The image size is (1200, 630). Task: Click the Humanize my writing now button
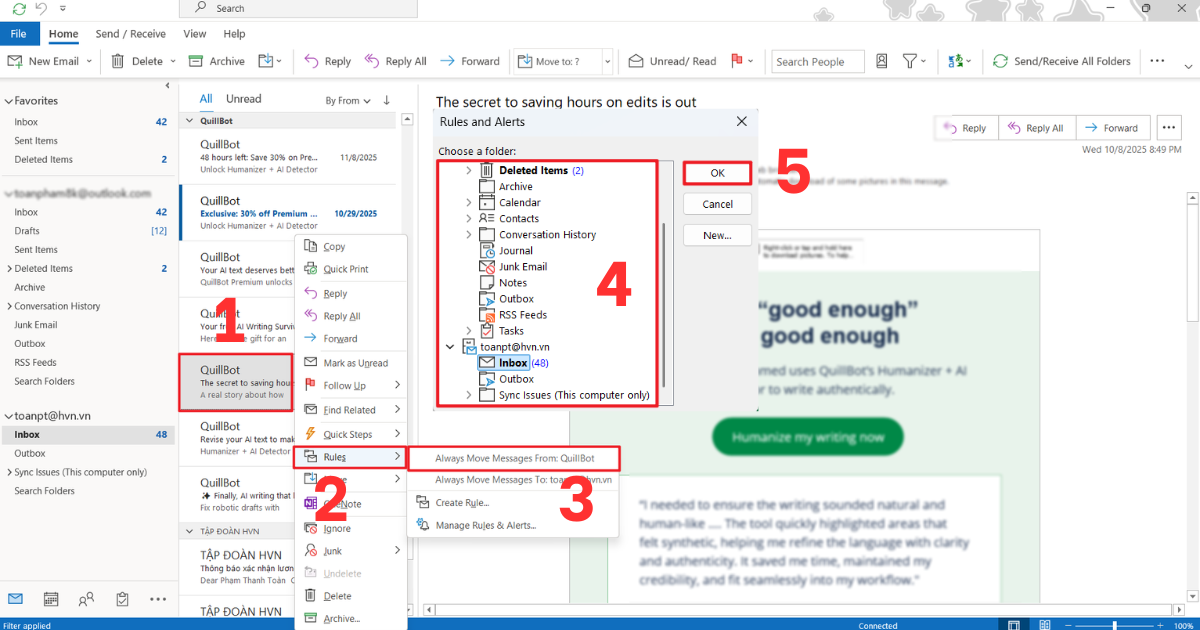coord(807,436)
